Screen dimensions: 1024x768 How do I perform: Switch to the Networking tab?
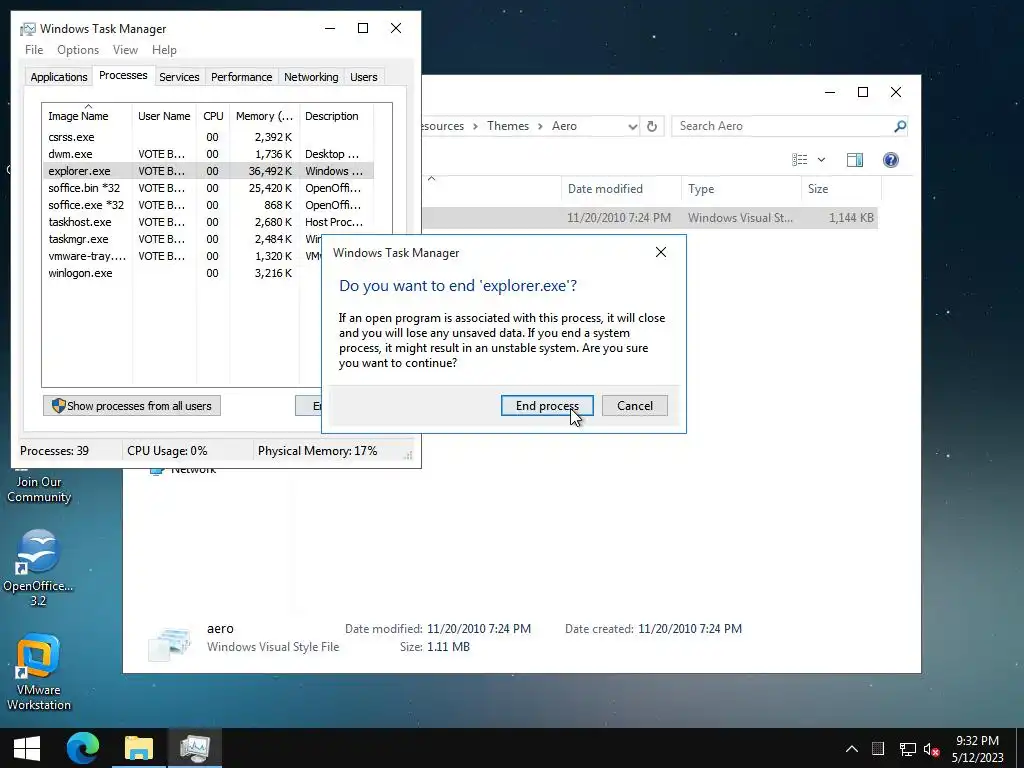pyautogui.click(x=311, y=77)
